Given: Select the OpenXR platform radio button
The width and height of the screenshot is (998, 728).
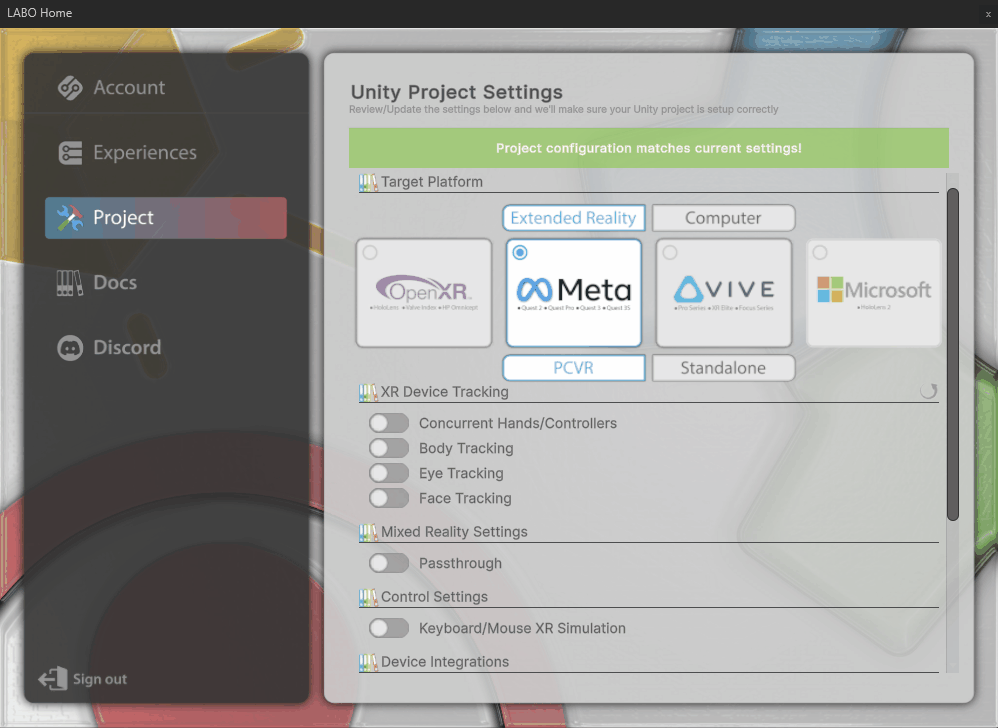Looking at the screenshot, I should (370, 253).
